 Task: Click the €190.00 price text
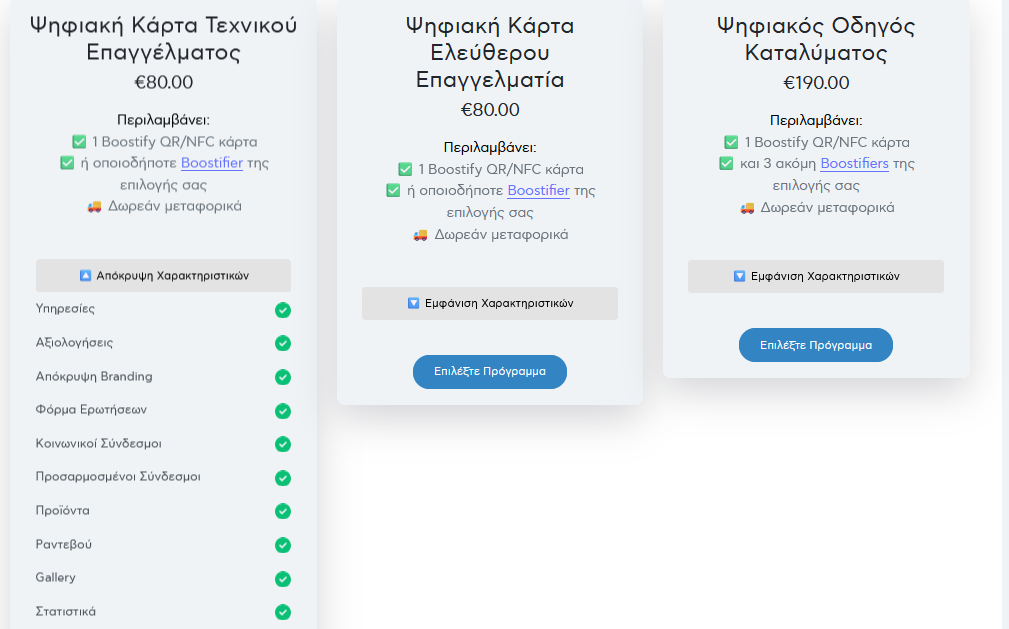tap(815, 83)
